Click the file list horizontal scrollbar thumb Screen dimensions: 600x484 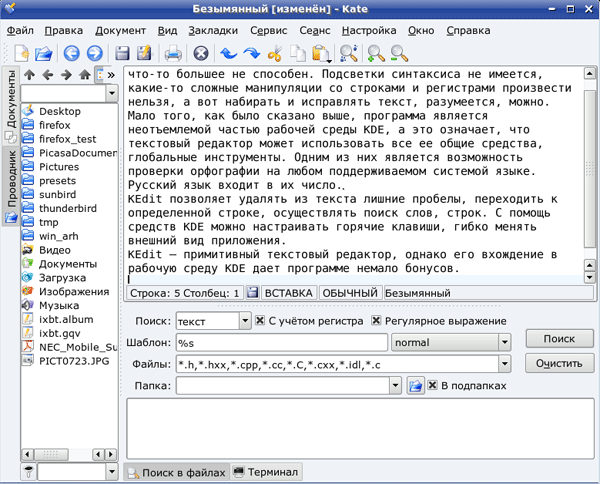(51, 454)
